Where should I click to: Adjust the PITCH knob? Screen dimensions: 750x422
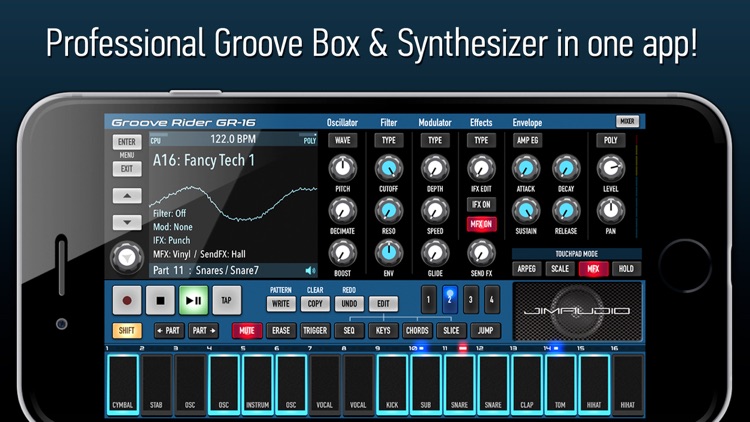[342, 168]
